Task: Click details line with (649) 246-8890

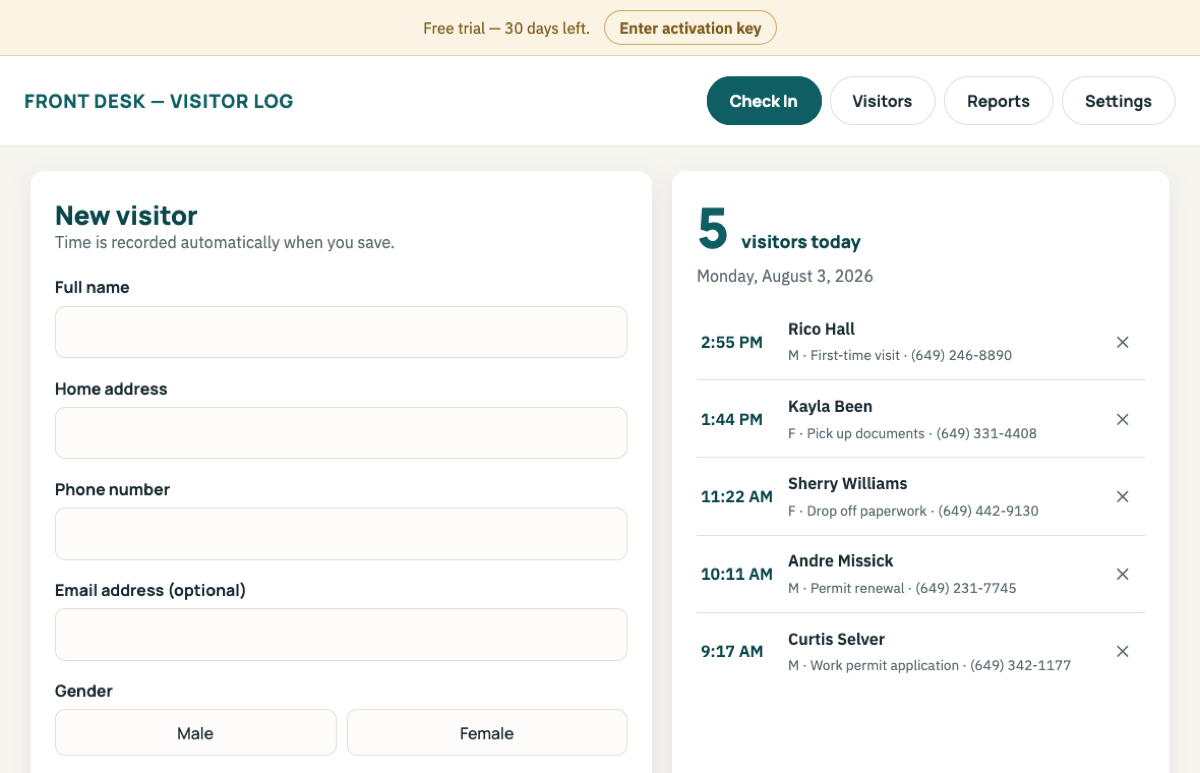Action: click(900, 355)
